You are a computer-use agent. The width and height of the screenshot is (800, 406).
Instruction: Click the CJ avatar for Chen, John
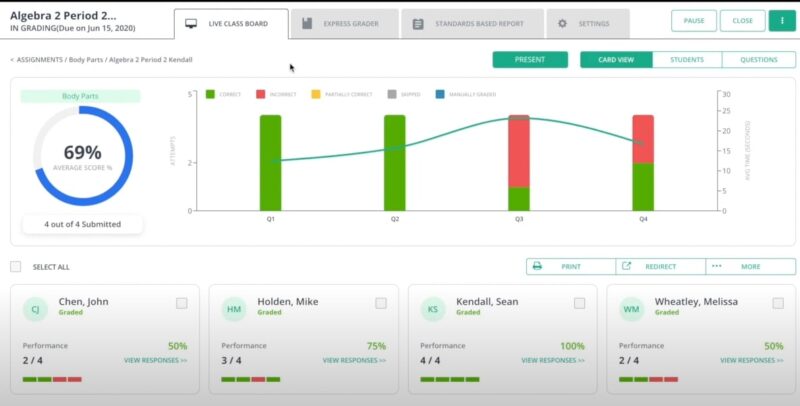35,310
